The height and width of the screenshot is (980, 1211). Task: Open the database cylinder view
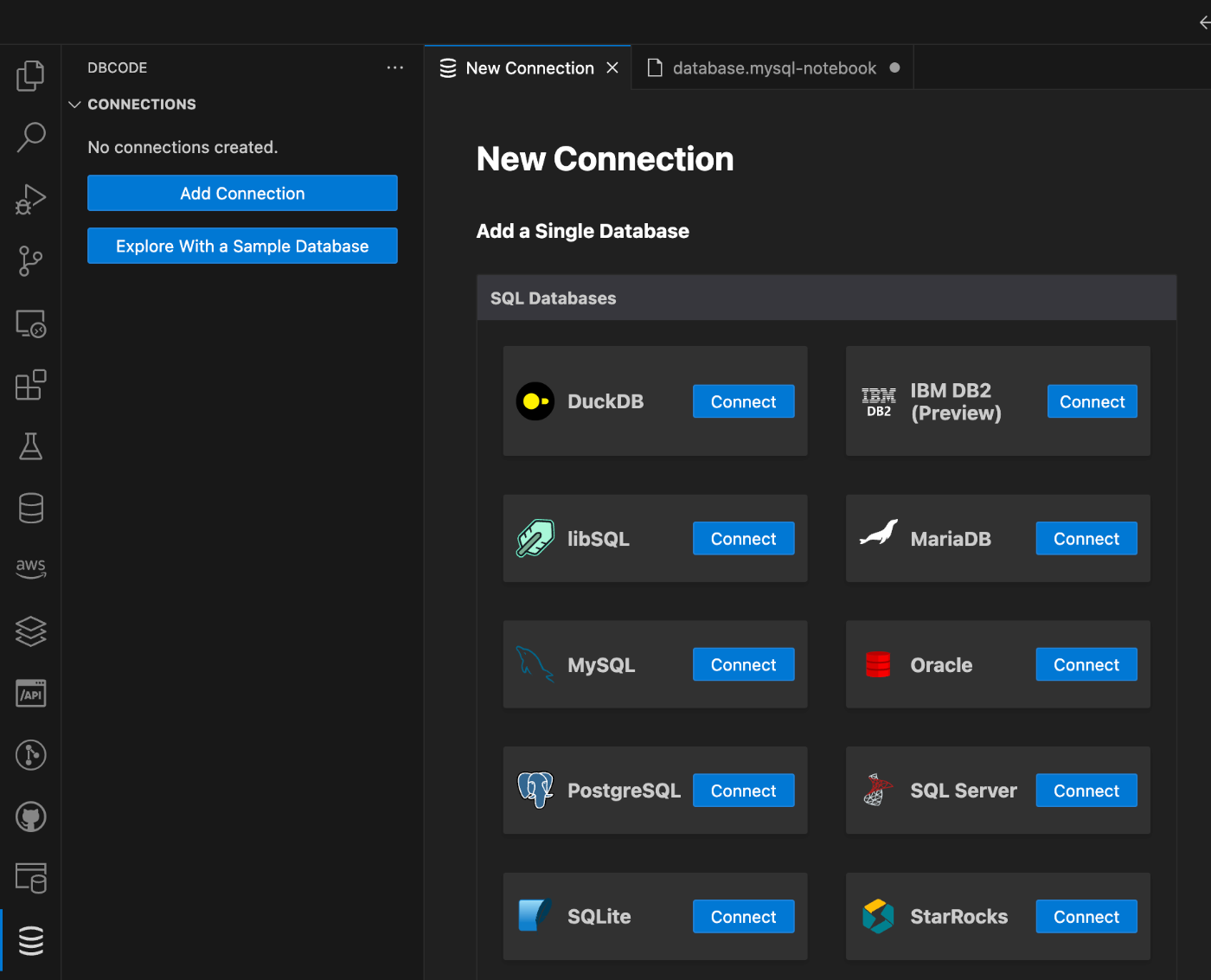(30, 508)
